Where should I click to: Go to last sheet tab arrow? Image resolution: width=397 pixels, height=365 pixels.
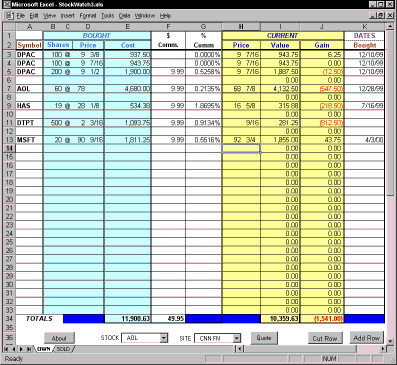pyautogui.click(x=29, y=349)
